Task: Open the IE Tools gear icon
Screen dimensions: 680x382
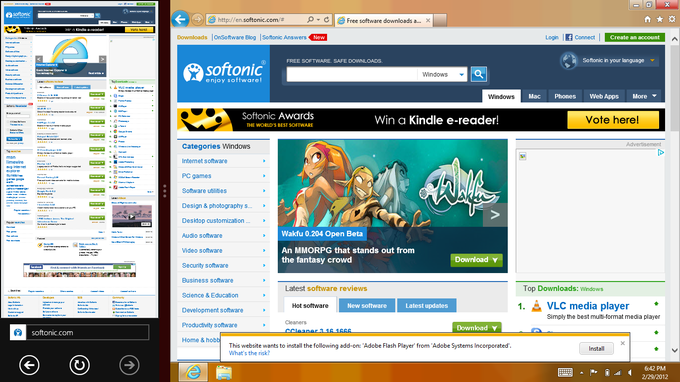Action: (672, 20)
